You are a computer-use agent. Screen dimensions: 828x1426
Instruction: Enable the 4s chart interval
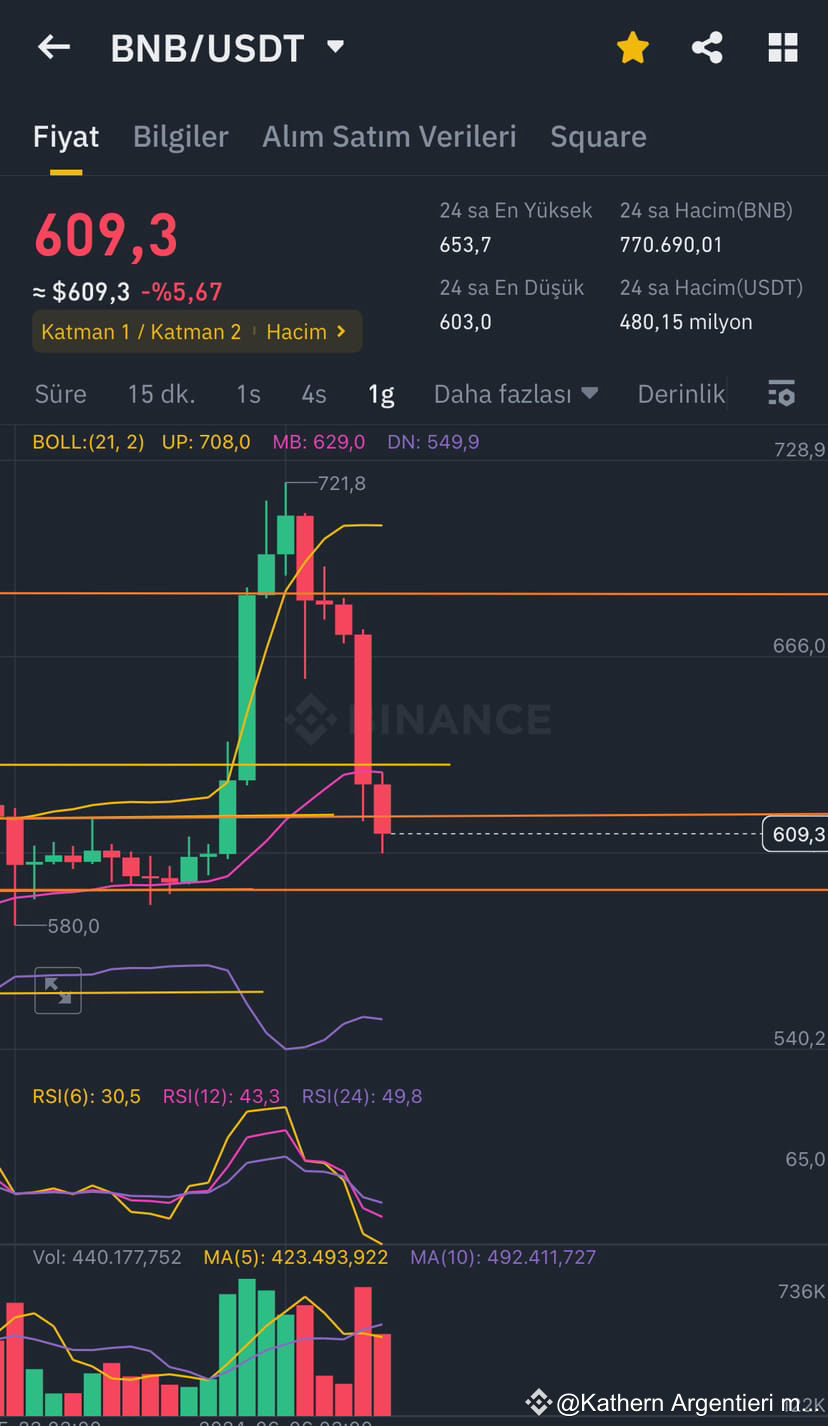pyautogui.click(x=313, y=394)
